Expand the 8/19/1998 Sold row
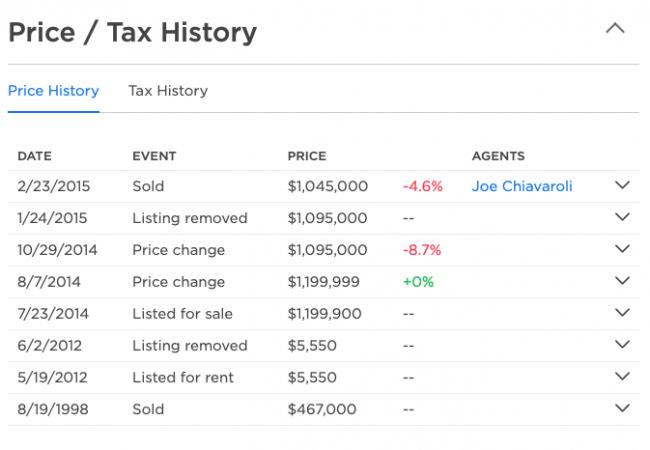The height and width of the screenshot is (450, 650). coord(623,410)
